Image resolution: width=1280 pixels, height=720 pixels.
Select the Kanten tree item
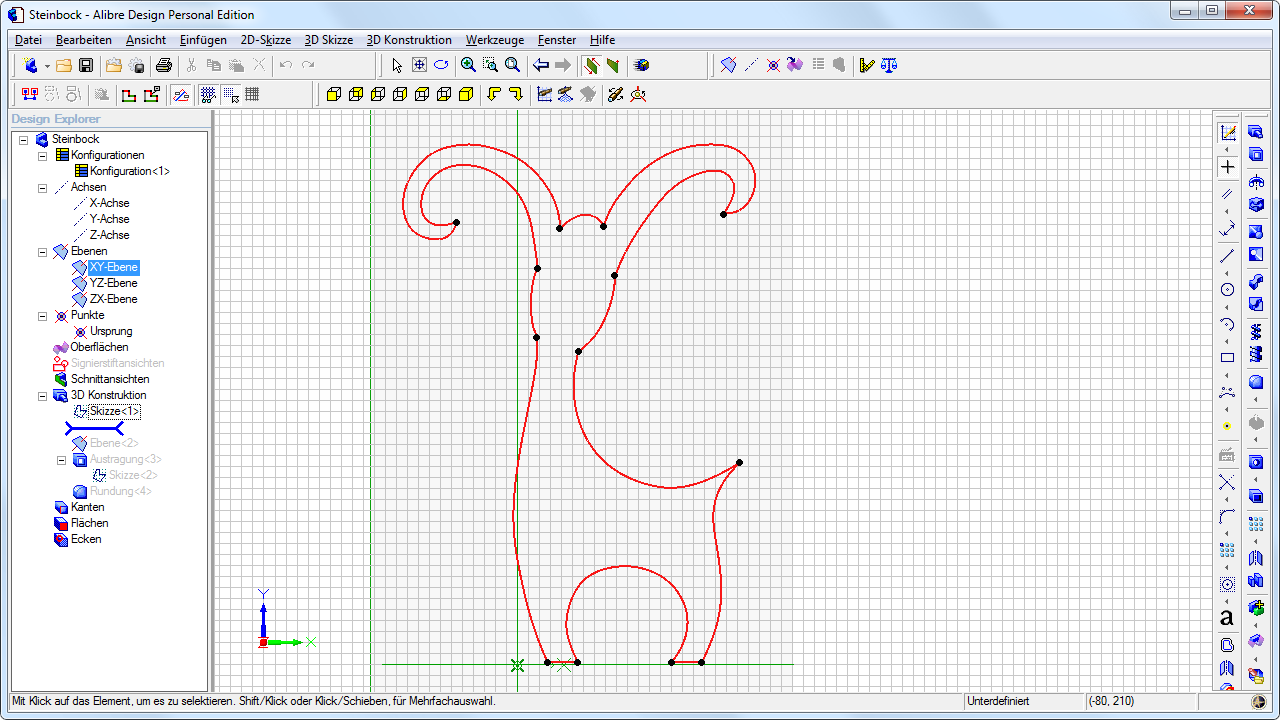87,507
